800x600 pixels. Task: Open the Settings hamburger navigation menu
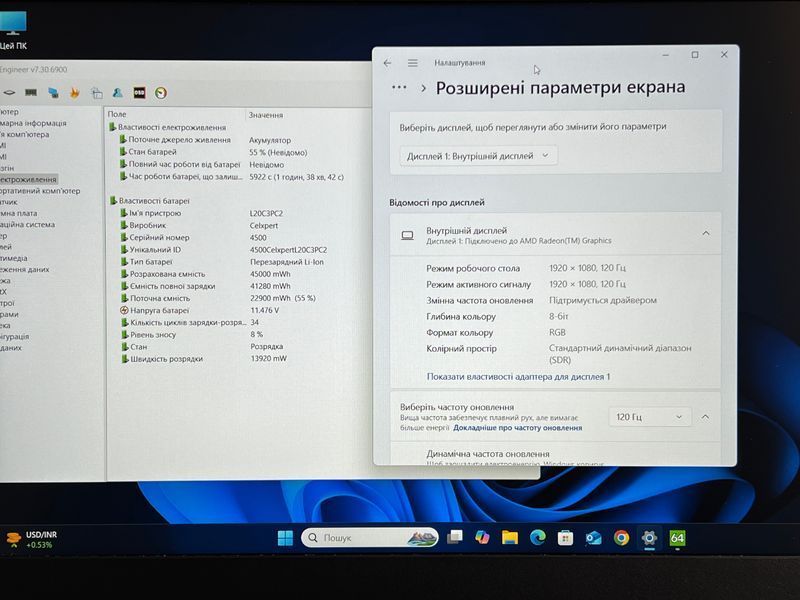pos(413,63)
